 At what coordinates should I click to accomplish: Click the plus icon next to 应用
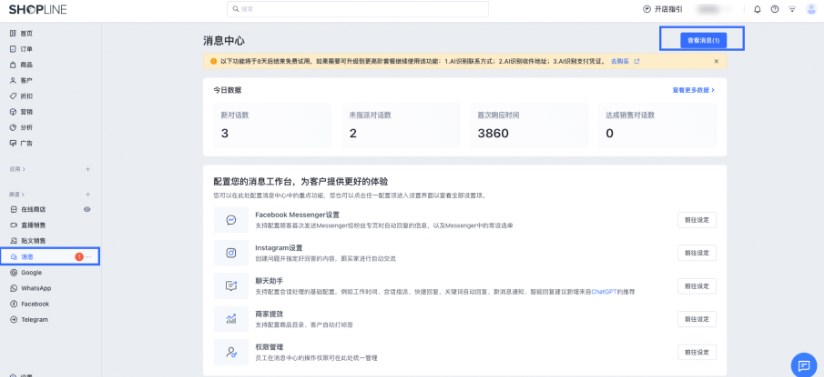point(88,169)
